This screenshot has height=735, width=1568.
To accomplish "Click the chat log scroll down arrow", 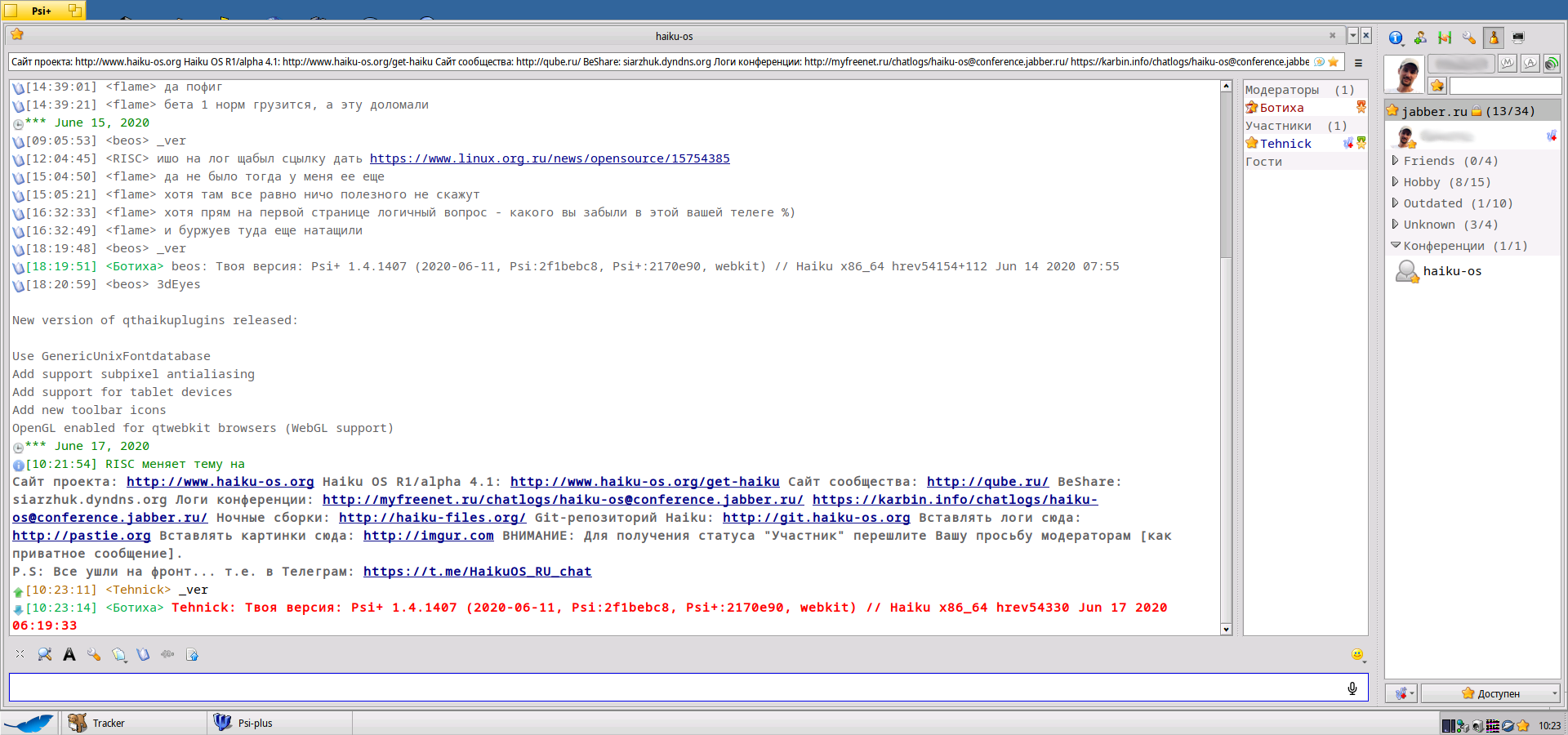I will coord(1226,630).
